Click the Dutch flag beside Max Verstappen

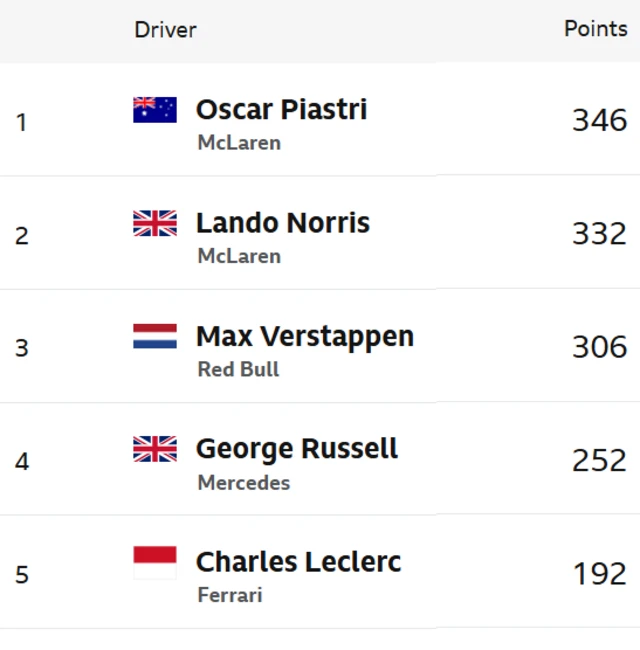(155, 336)
